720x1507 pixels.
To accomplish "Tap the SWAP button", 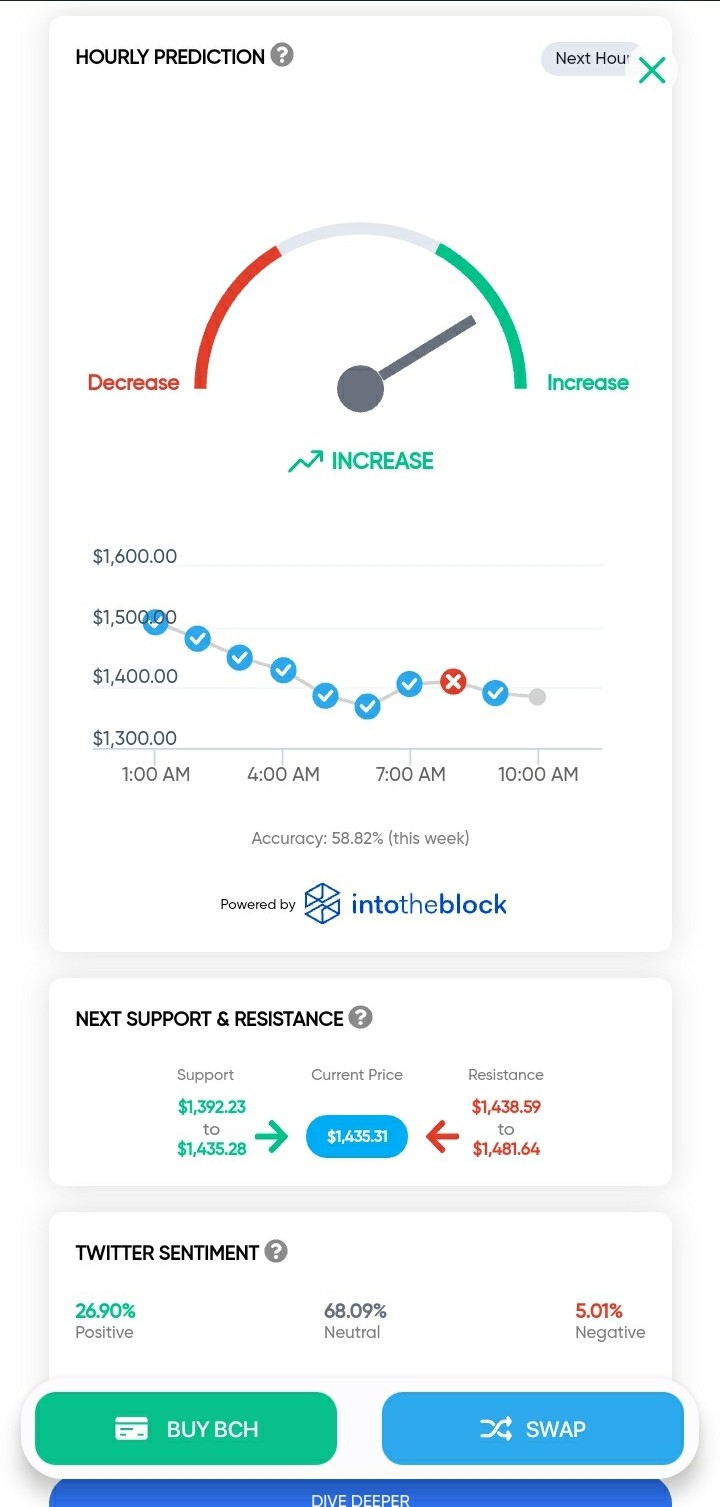I will [533, 1429].
